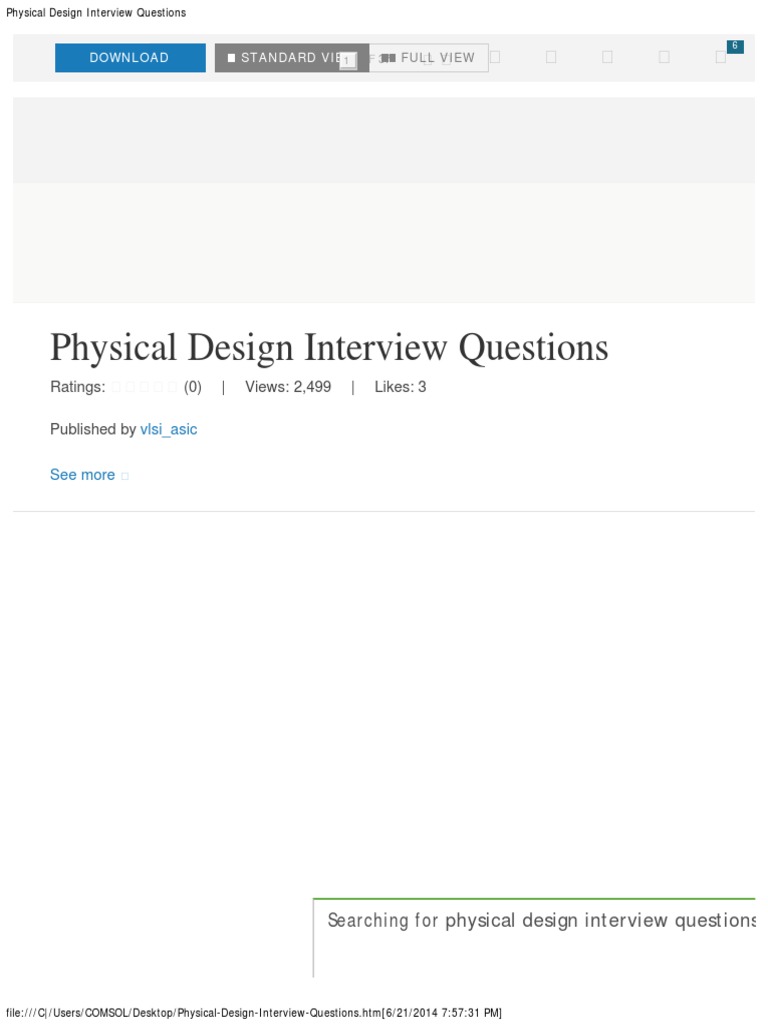Click the third toolbar square icon after FULL VIEW
This screenshot has width=768, height=1024.
[x=607, y=57]
